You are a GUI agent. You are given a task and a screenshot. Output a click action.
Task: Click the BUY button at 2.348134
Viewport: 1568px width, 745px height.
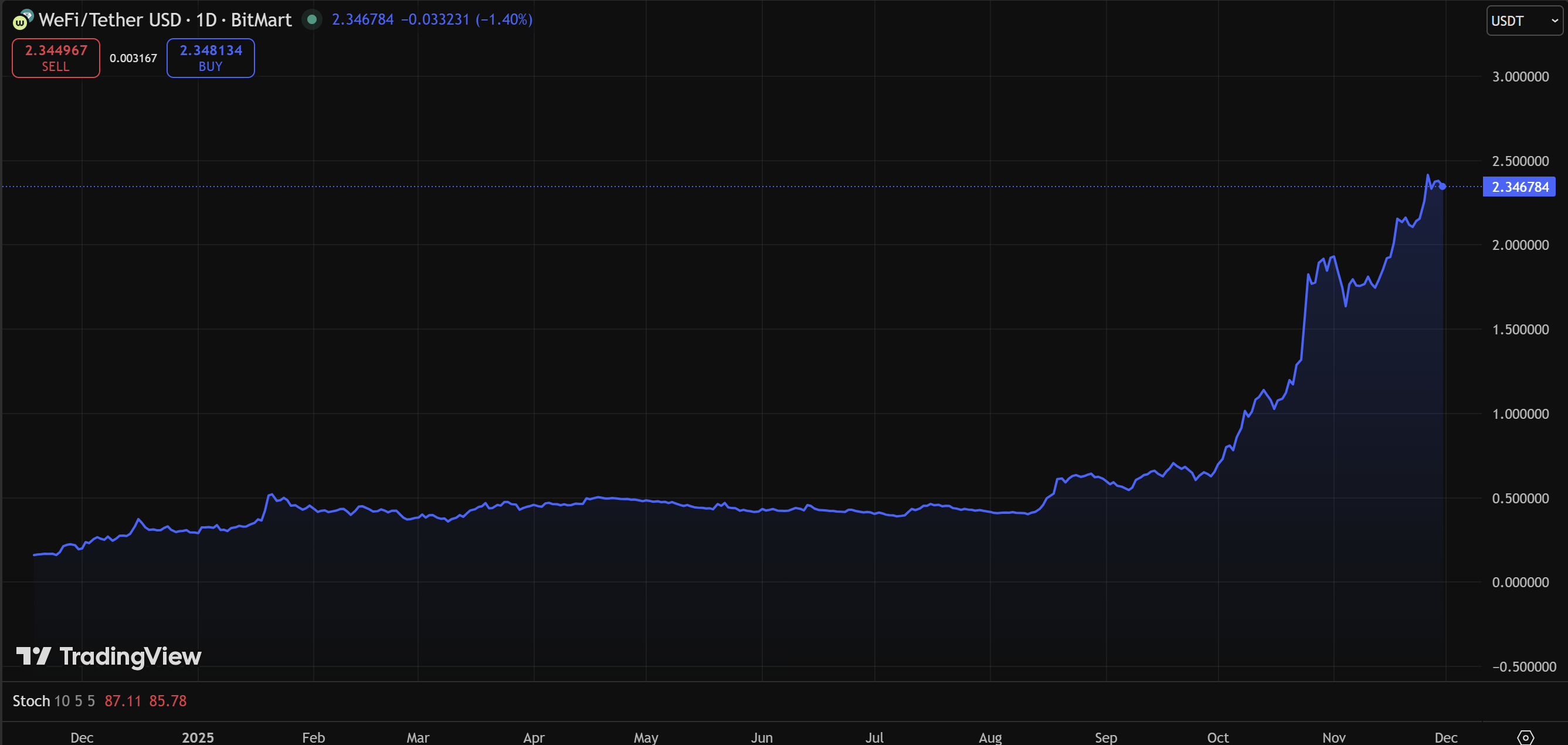coord(211,58)
